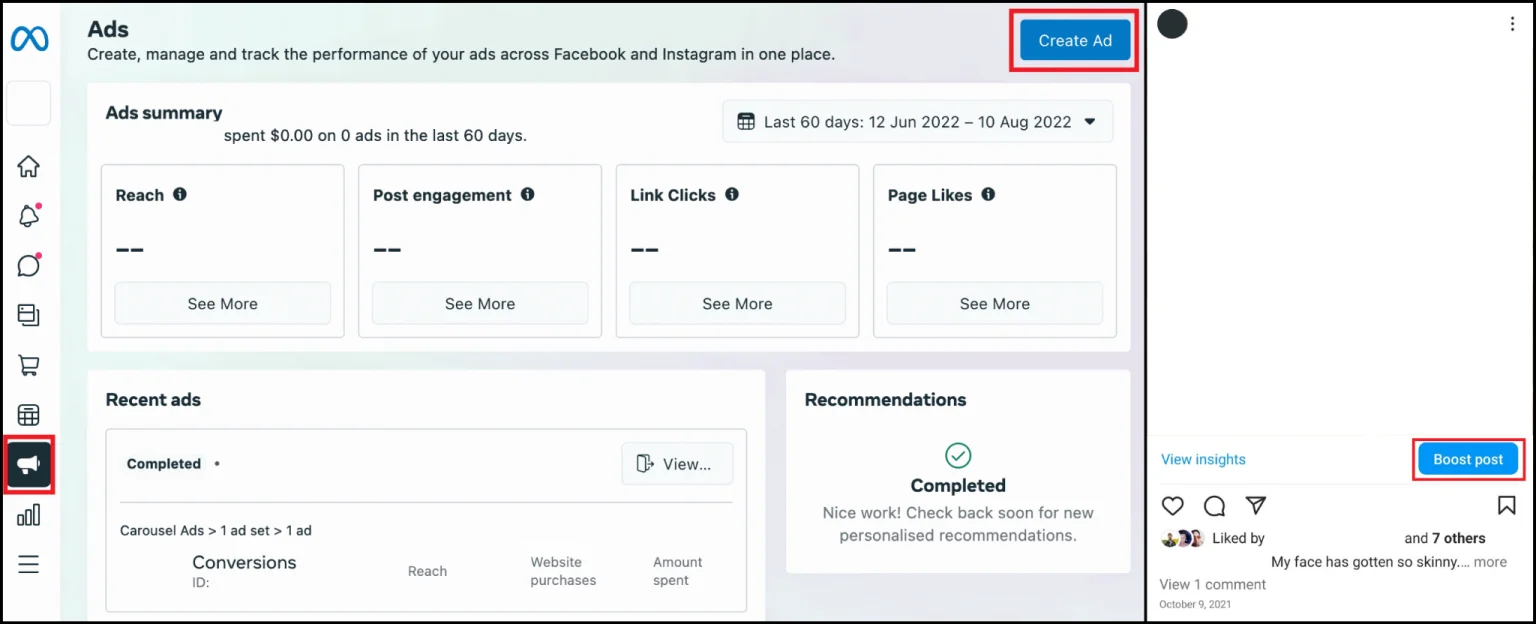Image resolution: width=1536 pixels, height=624 pixels.
Task: Select the Ads megaphone icon
Action: click(29, 465)
